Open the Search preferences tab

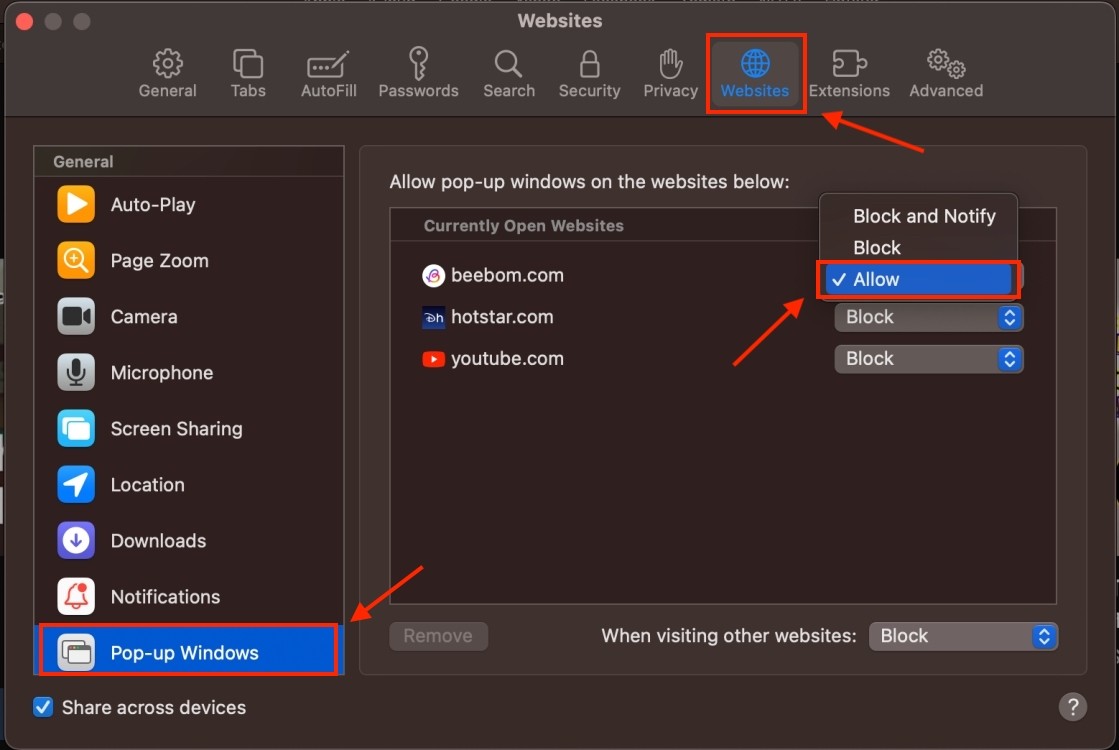click(x=509, y=74)
